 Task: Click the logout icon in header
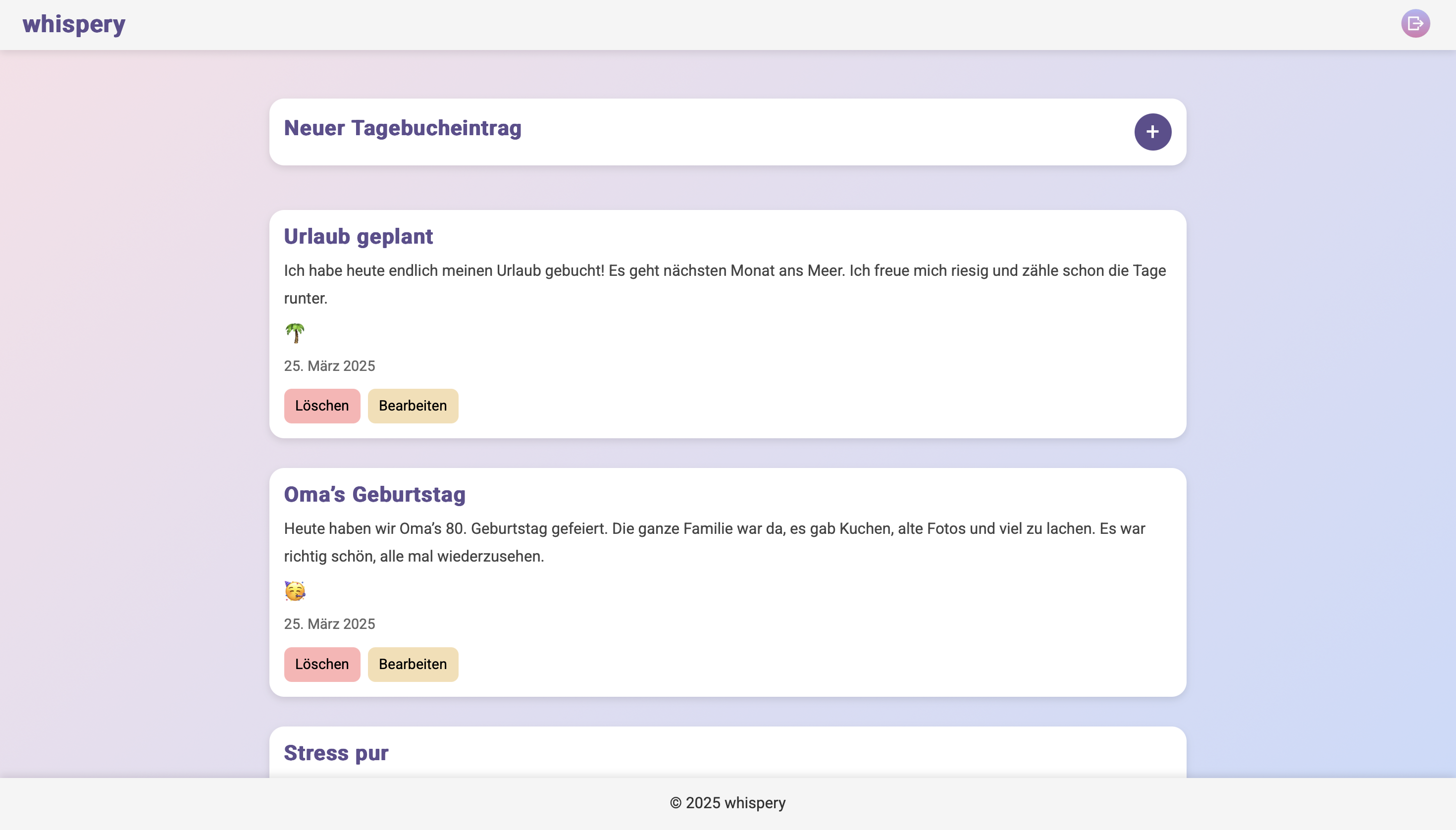(x=1415, y=24)
